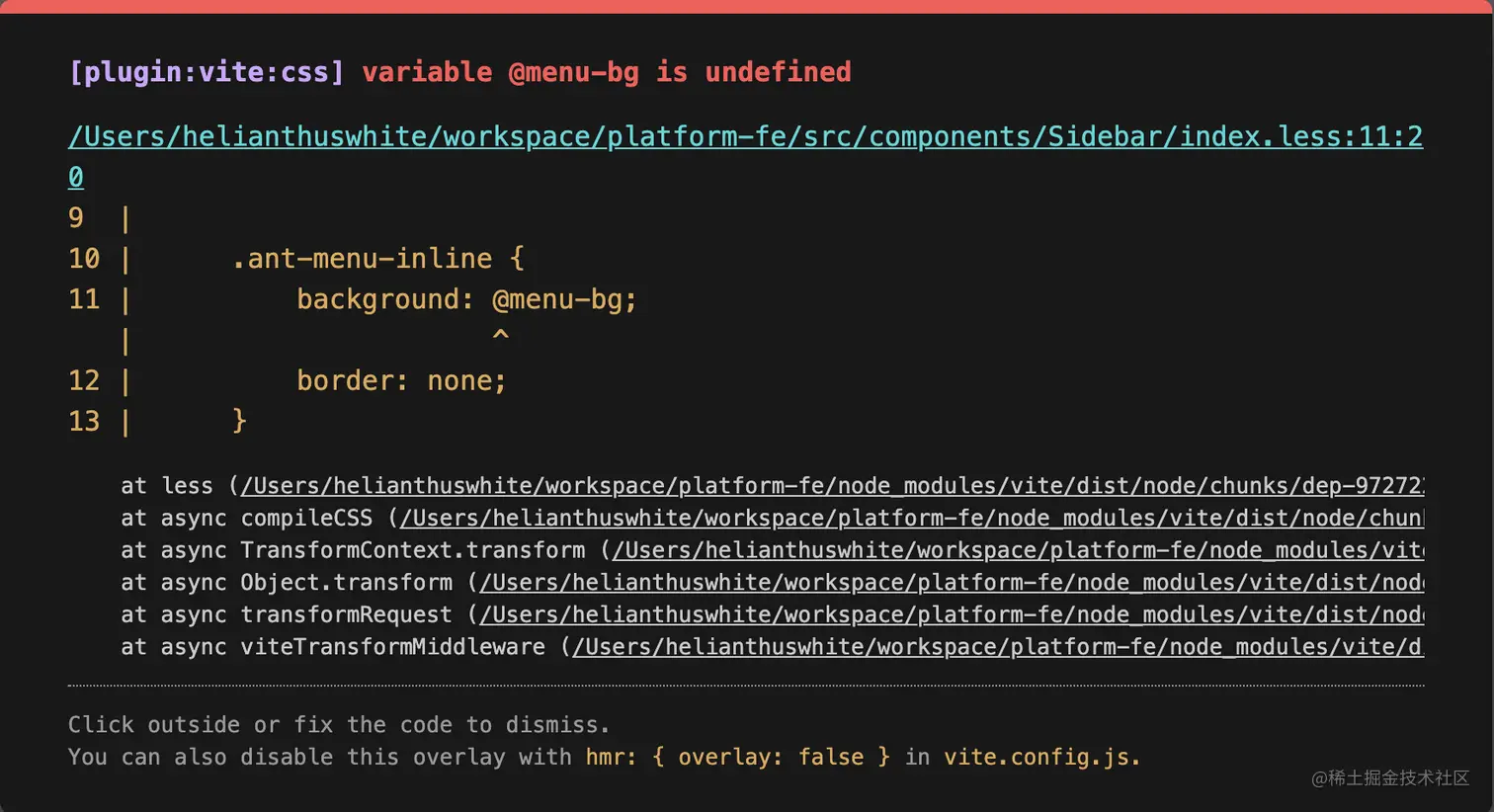Open the Sidebar/index.less file path link
This screenshot has width=1494, height=812.
coord(745,136)
